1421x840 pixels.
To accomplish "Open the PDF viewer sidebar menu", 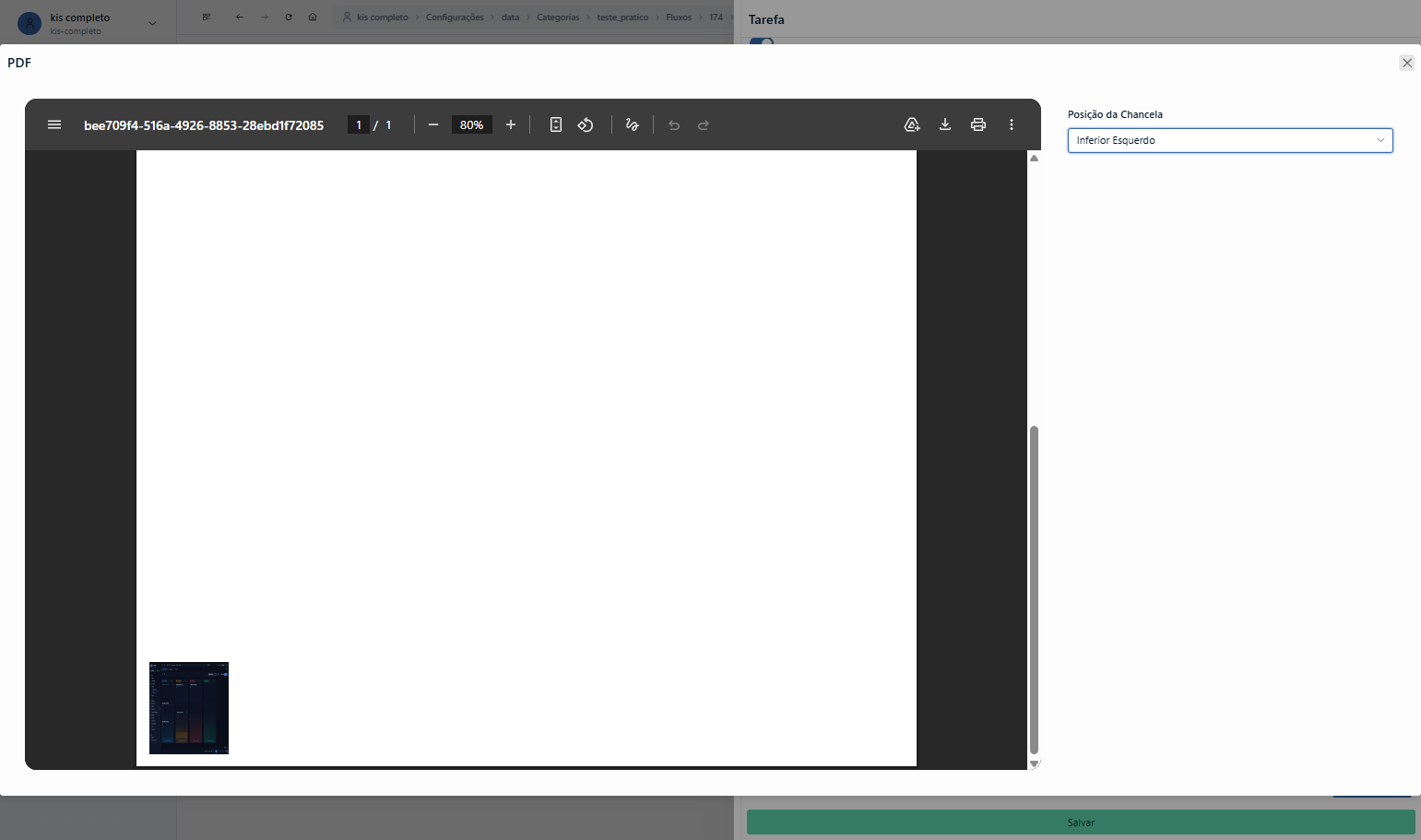I will 54,124.
